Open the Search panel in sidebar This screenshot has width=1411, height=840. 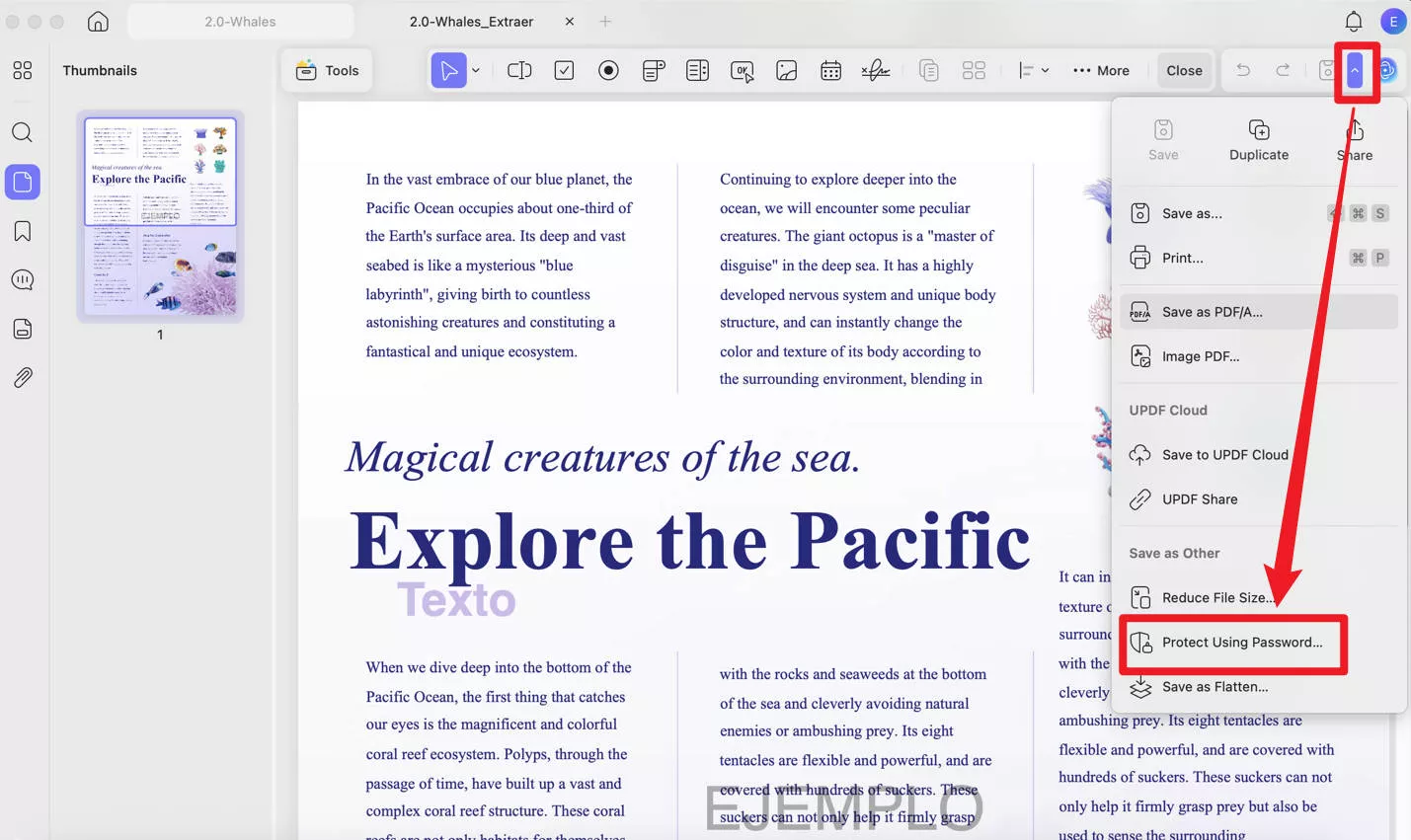(22, 132)
